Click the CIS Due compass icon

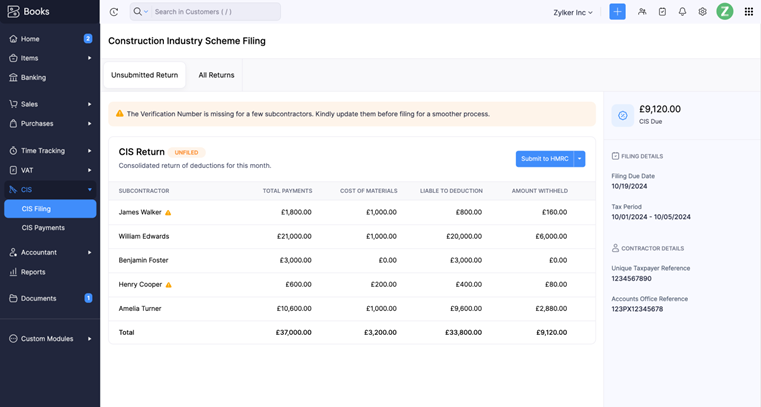point(623,115)
